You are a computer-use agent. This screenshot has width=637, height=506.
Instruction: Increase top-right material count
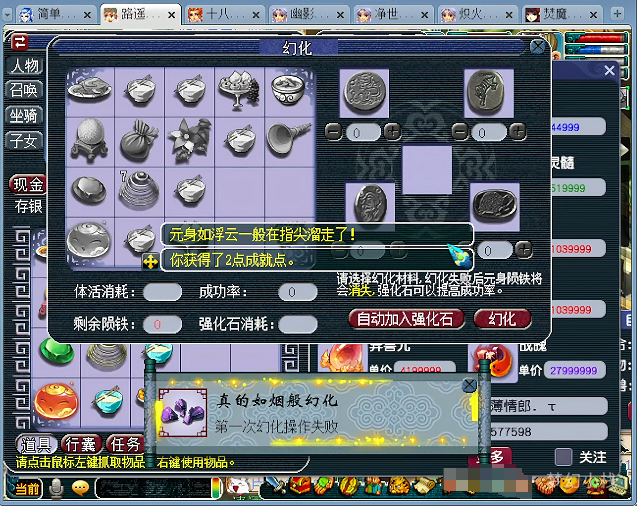(518, 132)
